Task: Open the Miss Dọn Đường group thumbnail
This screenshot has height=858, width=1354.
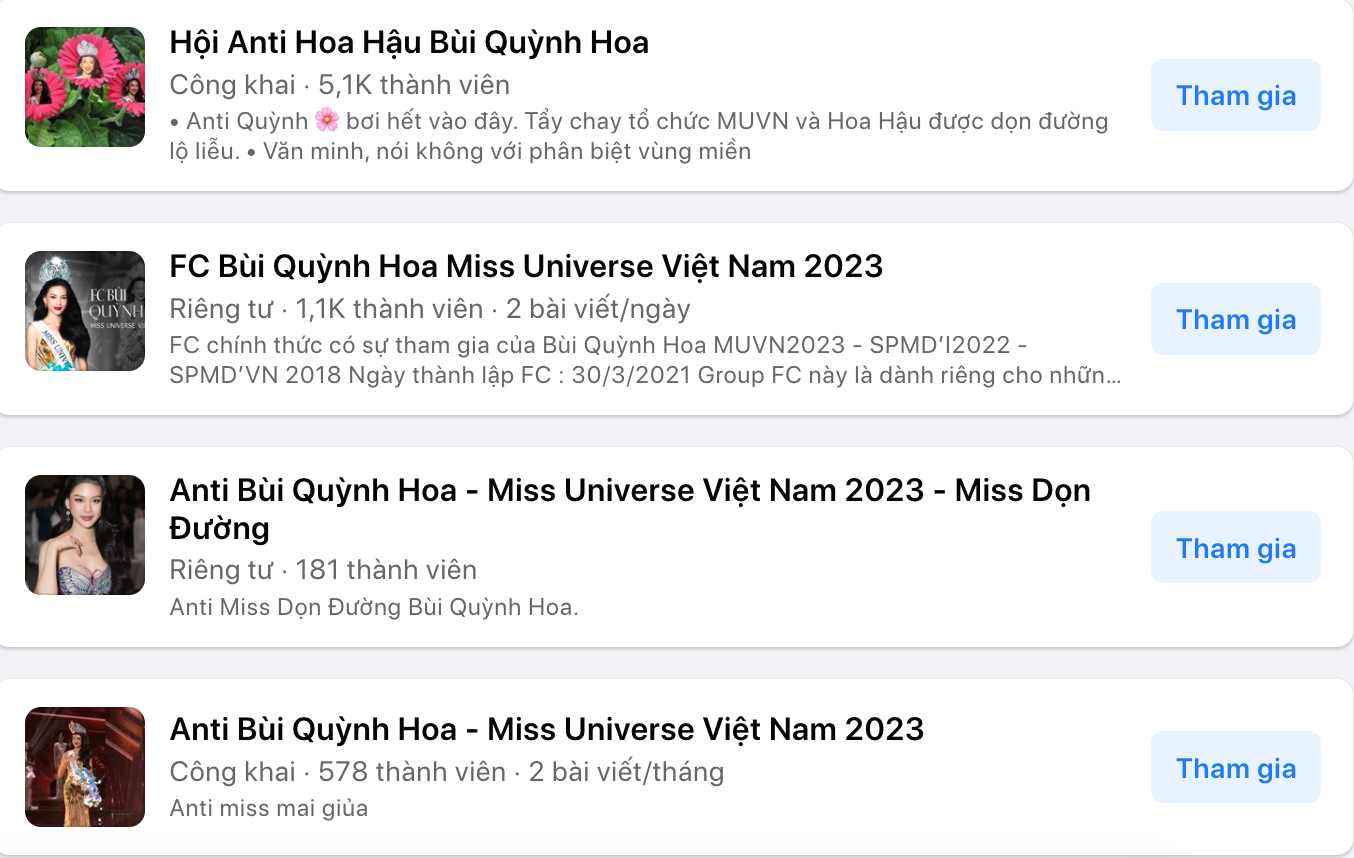Action: (x=85, y=535)
